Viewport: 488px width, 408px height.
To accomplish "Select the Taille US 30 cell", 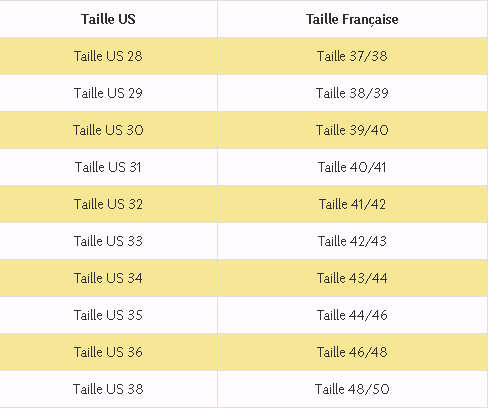I will 108,130.
